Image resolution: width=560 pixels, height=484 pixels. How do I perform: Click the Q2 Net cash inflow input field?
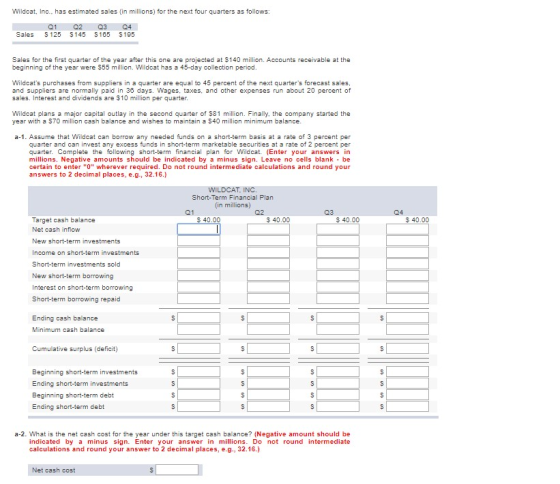[268, 229]
